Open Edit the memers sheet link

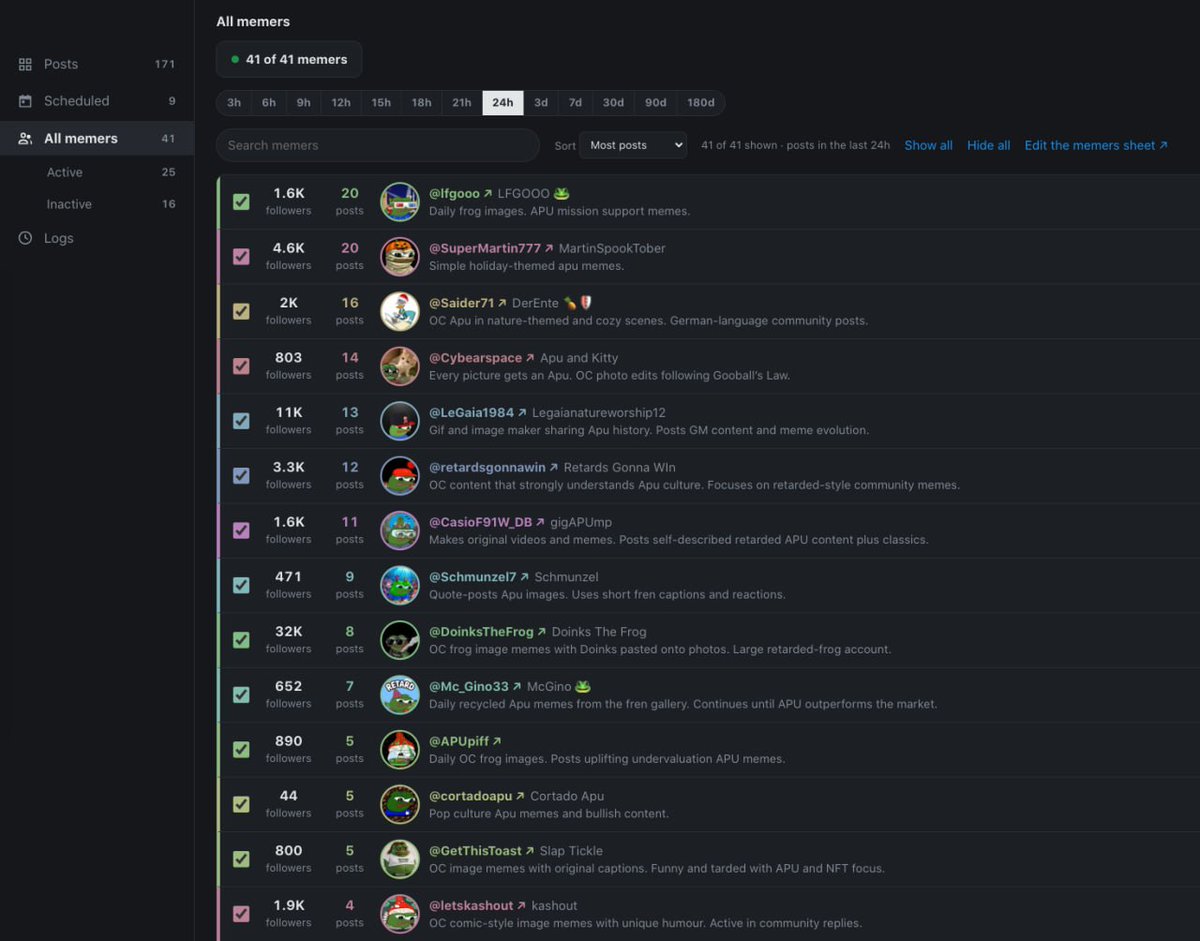(x=1096, y=145)
